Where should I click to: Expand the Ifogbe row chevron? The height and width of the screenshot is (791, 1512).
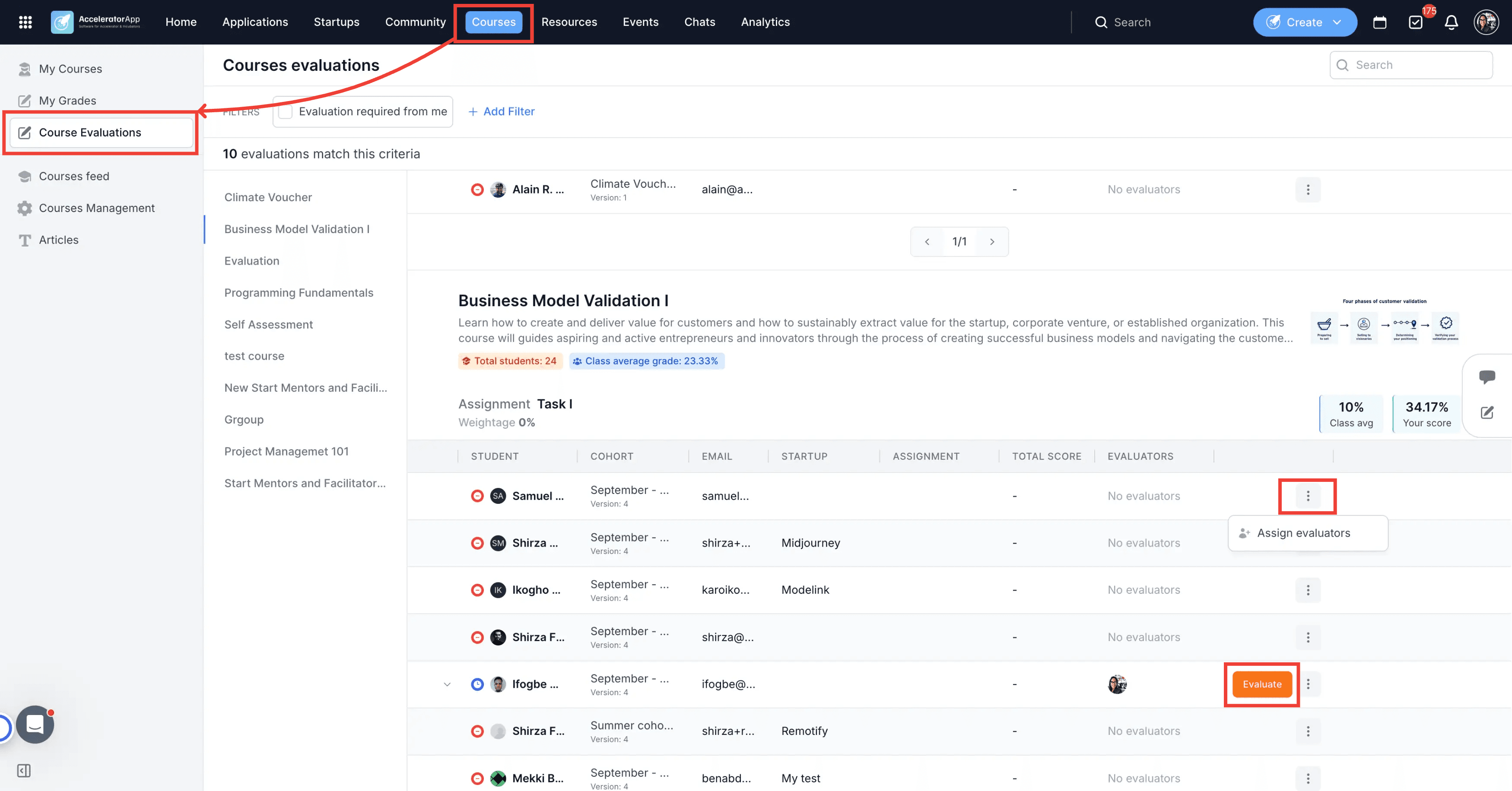coord(447,684)
